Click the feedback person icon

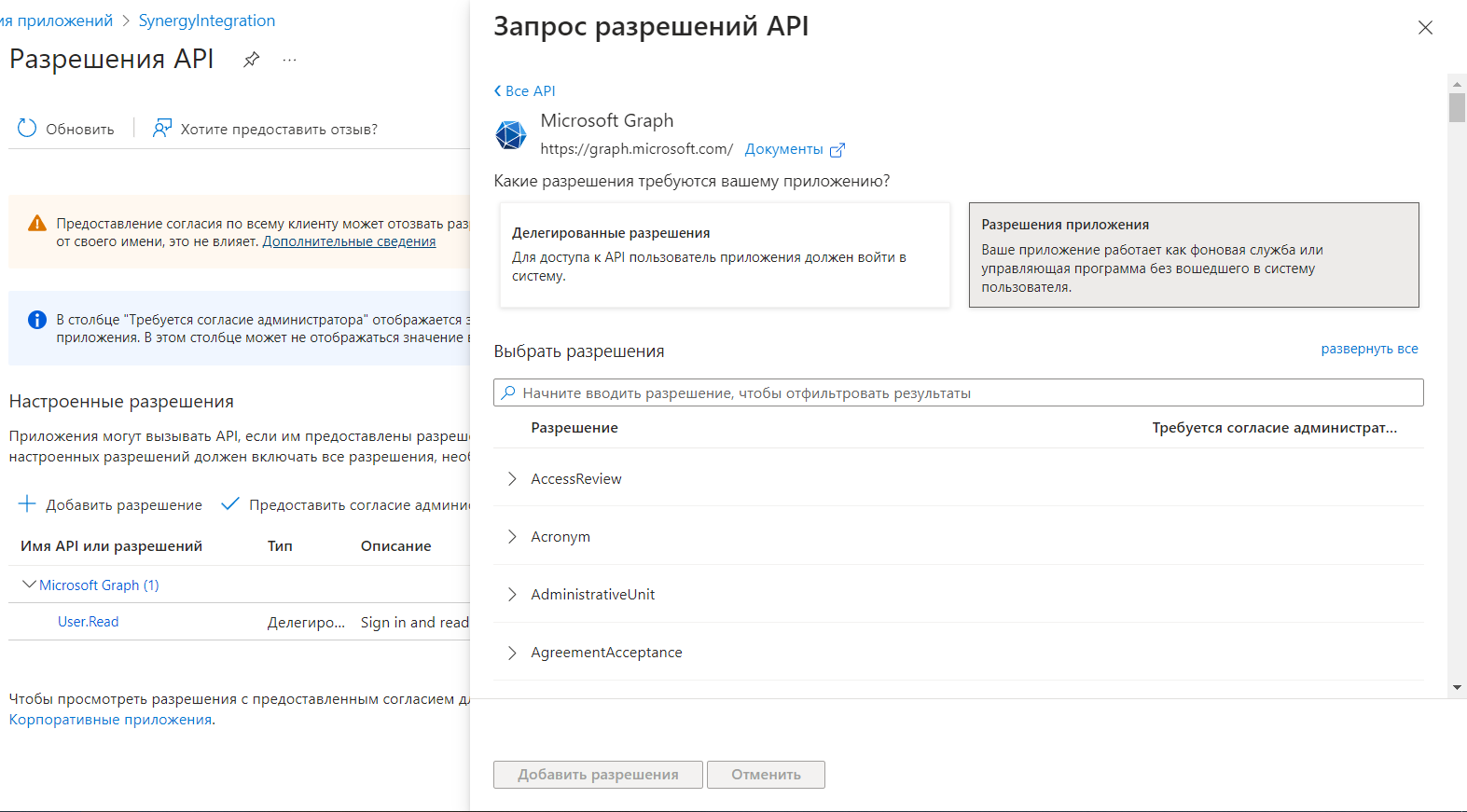point(162,129)
